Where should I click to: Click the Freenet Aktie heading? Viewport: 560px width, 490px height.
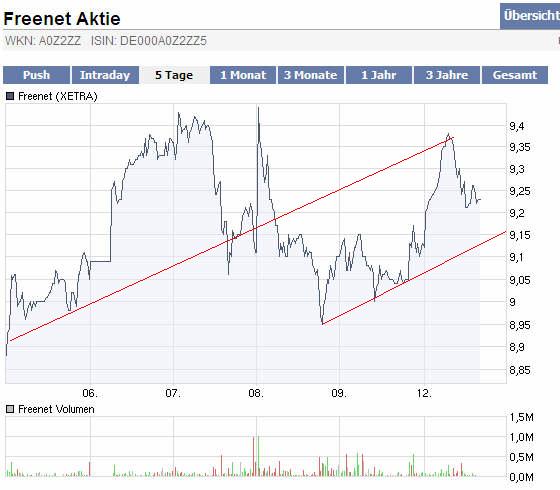coord(62,19)
